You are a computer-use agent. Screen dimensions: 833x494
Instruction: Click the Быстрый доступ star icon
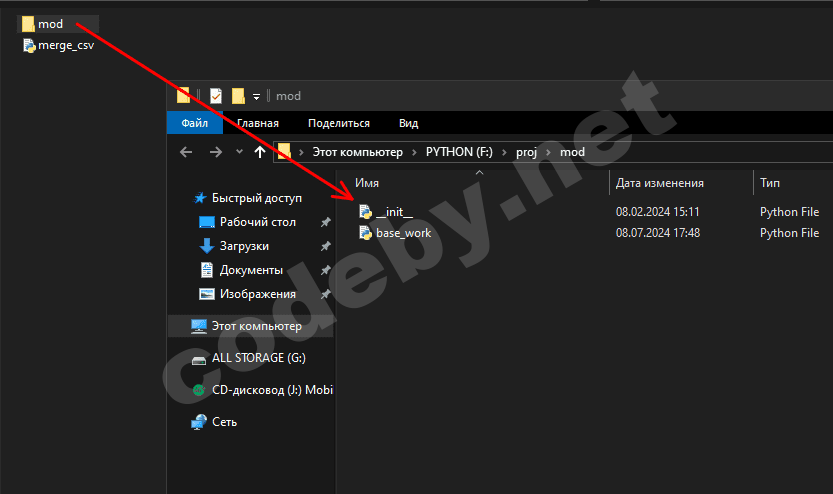point(200,198)
